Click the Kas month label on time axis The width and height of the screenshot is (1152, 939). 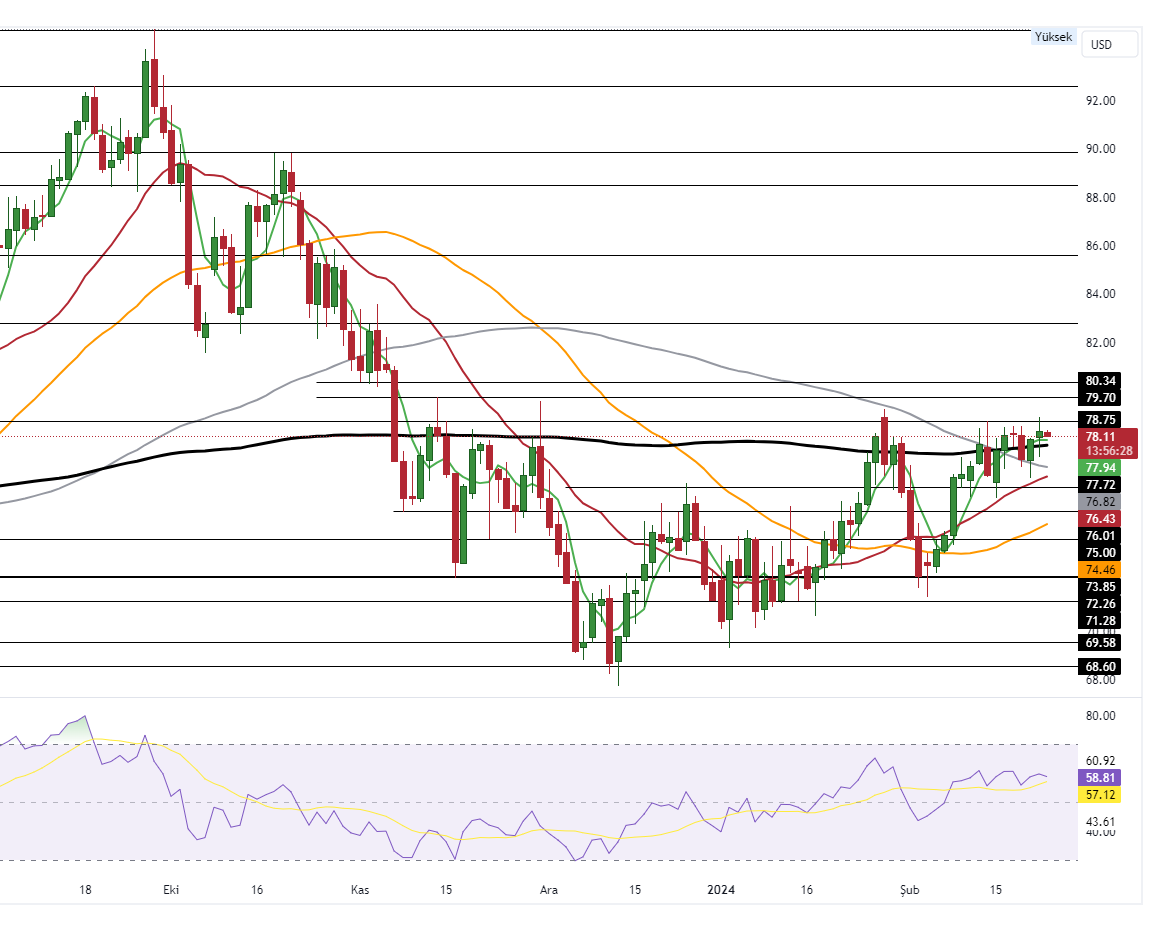pyautogui.click(x=360, y=890)
